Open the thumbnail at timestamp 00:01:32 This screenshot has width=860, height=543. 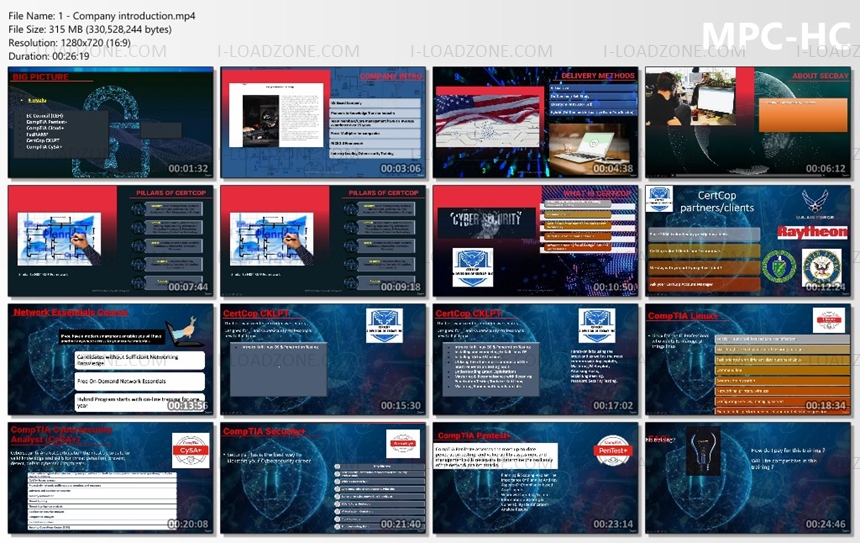tap(111, 122)
